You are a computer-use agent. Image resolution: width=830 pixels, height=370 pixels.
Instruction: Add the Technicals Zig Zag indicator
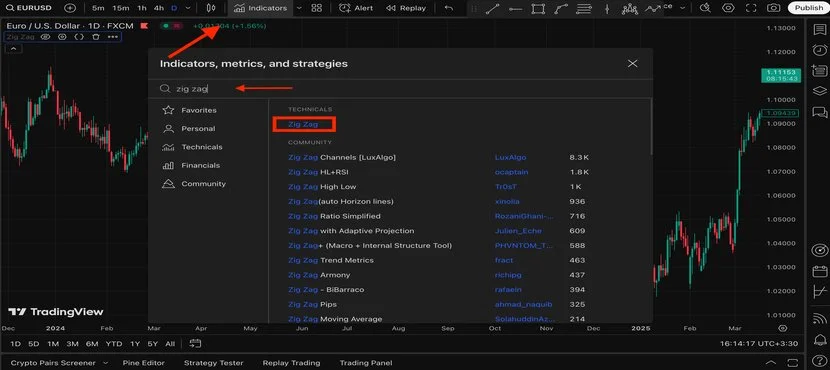(x=303, y=124)
